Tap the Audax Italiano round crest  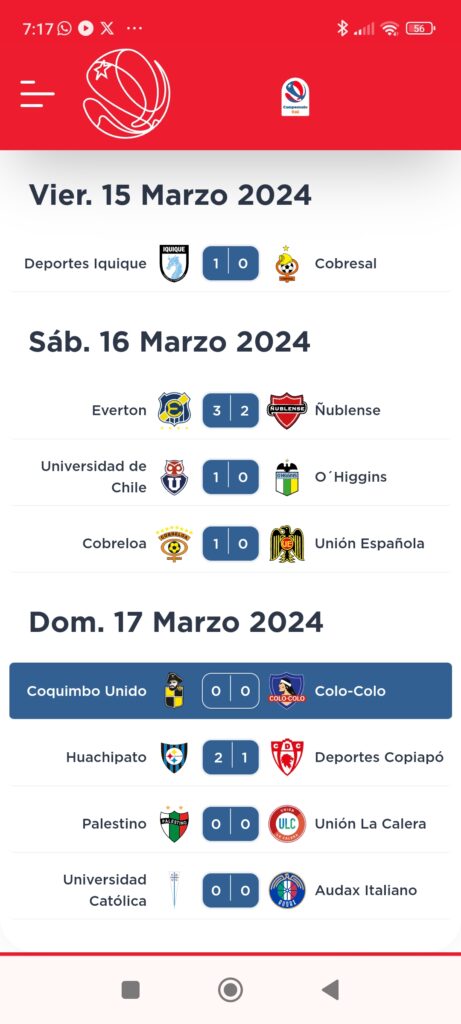click(287, 890)
